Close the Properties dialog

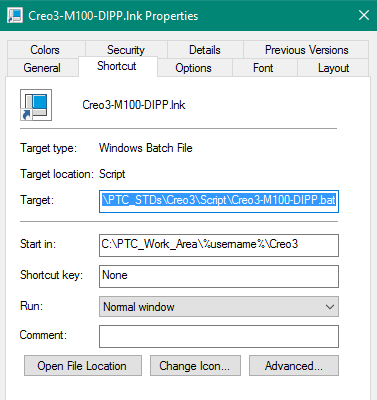coord(364,15)
